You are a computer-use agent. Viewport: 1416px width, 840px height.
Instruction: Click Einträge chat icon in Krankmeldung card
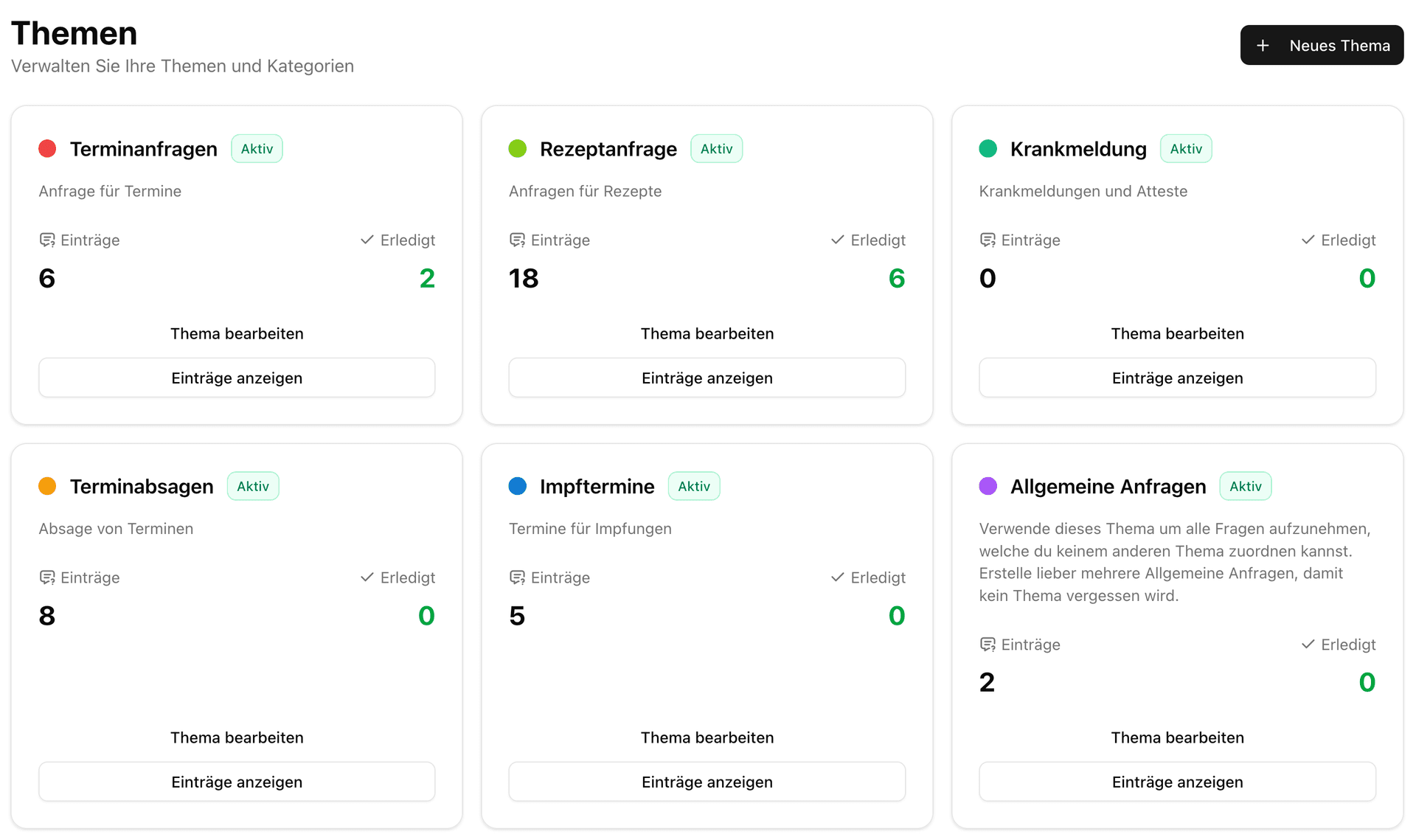point(988,240)
